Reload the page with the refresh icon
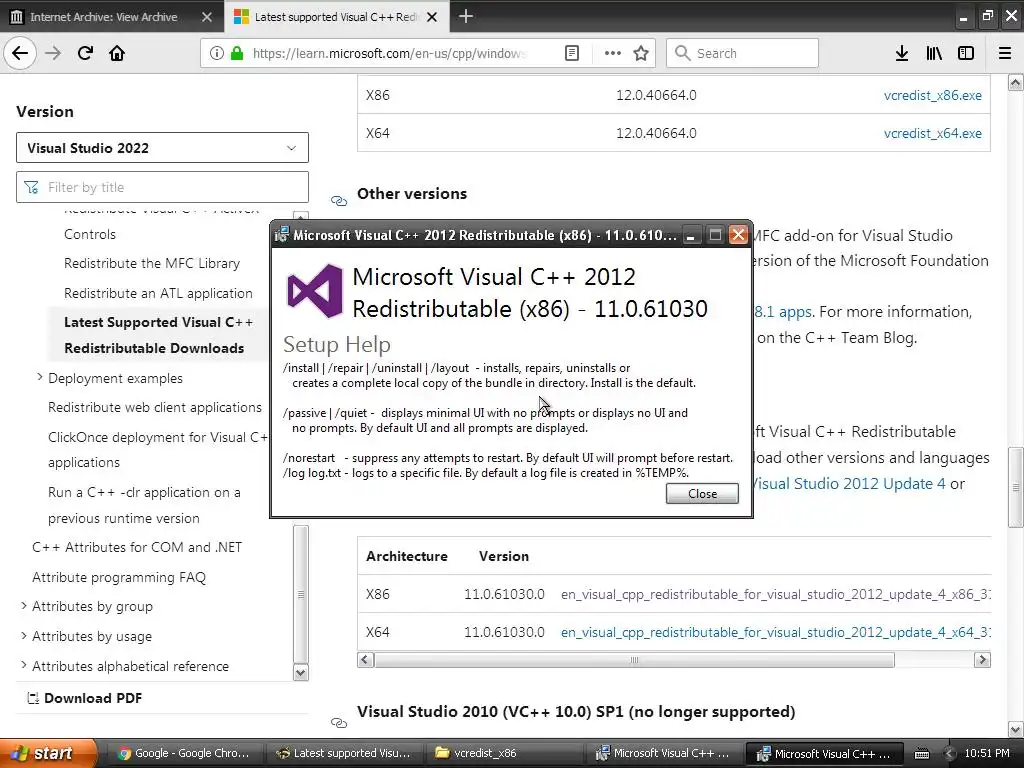The height and width of the screenshot is (768, 1024). pos(85,53)
